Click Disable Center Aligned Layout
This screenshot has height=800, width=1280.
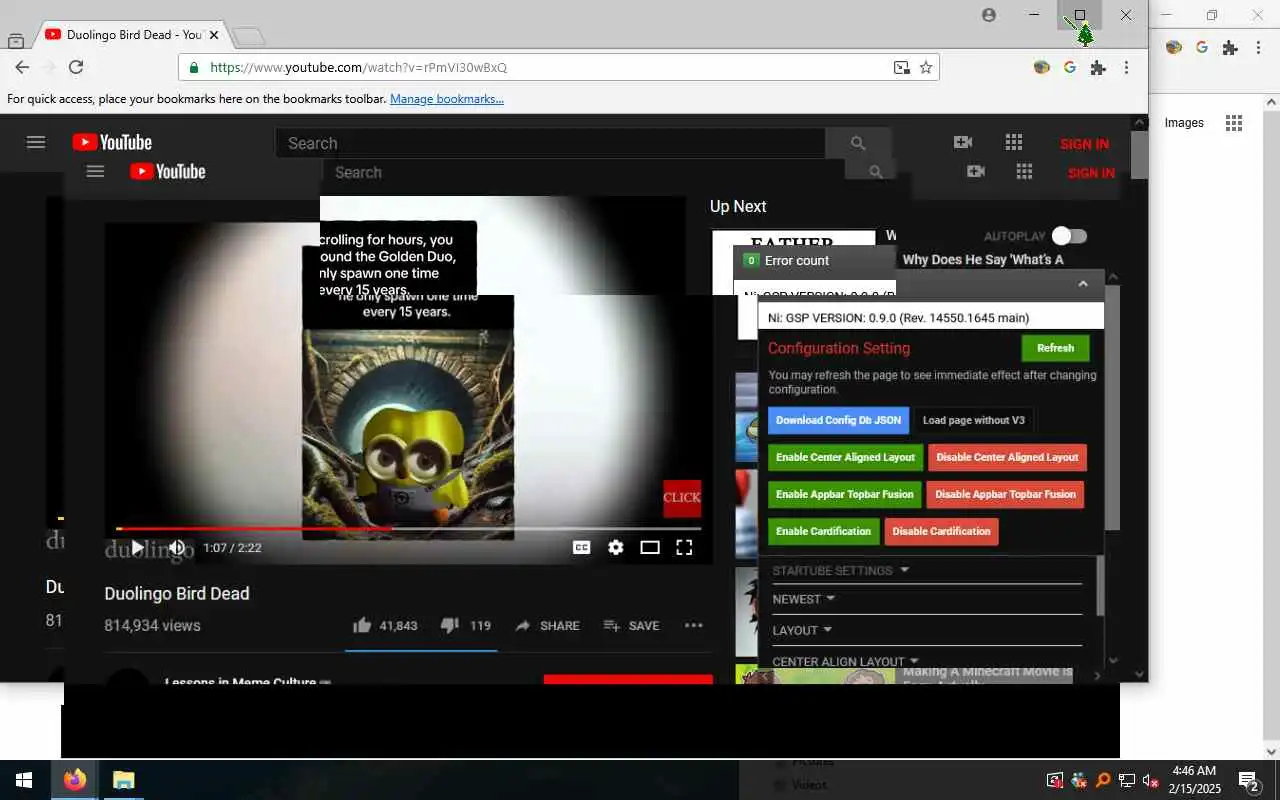click(x=1007, y=457)
